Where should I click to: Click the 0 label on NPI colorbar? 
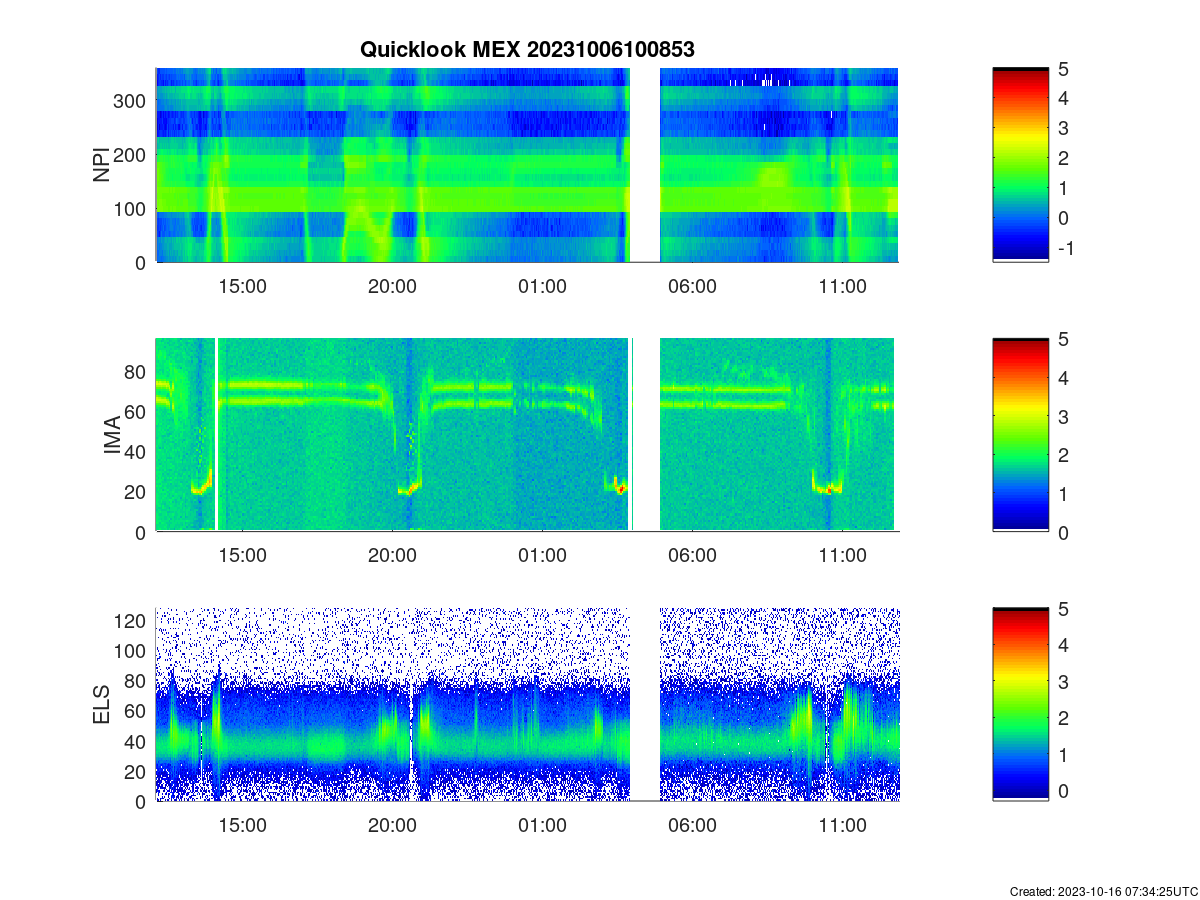click(1062, 218)
